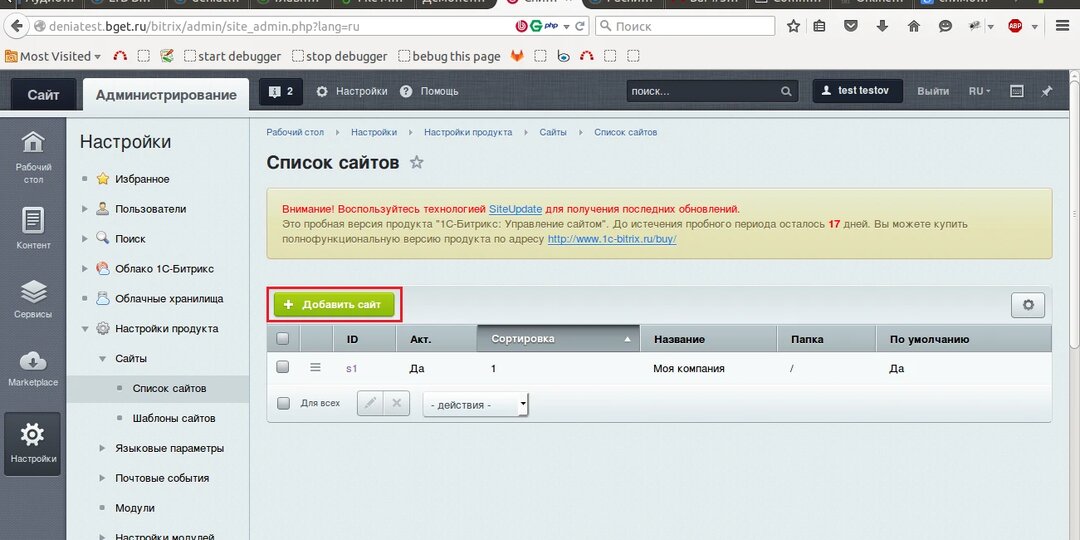Open the Сервисы sidebar section

pyautogui.click(x=33, y=298)
